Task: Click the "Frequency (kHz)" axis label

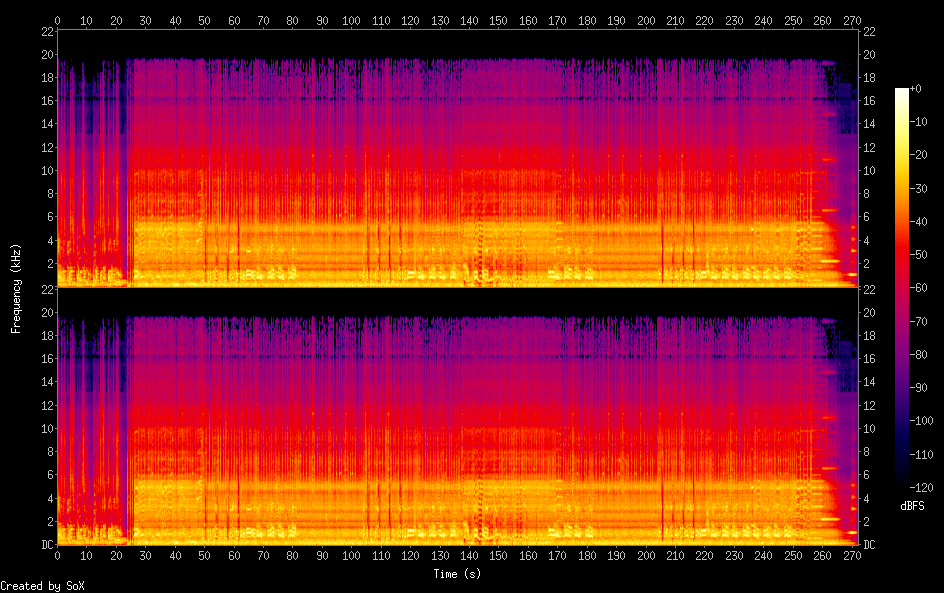Action: point(16,287)
